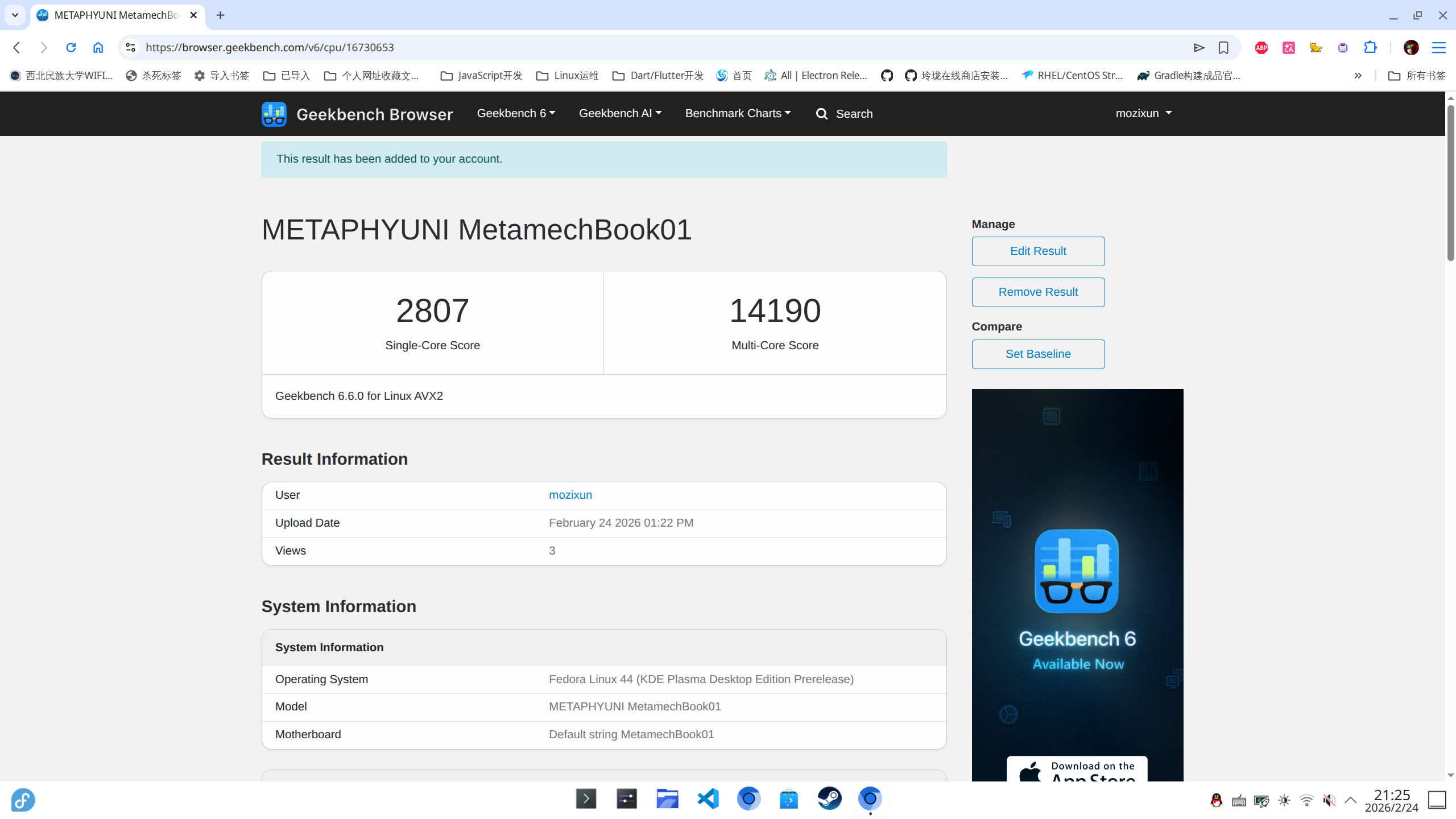Click the mozixun user link
1456x819 pixels.
(570, 495)
